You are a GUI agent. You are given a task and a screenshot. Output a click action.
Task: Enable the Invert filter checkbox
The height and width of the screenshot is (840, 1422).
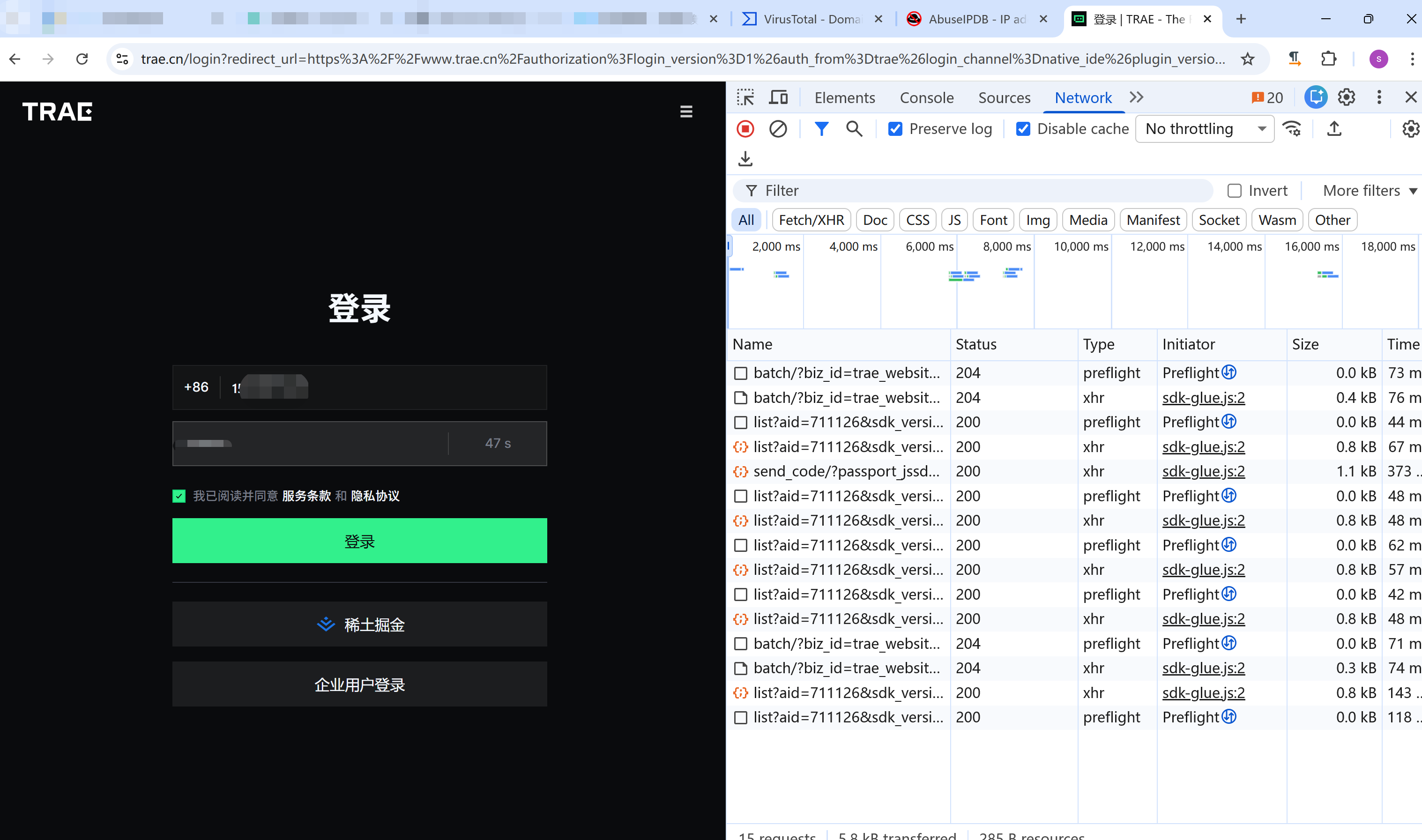tap(1234, 191)
